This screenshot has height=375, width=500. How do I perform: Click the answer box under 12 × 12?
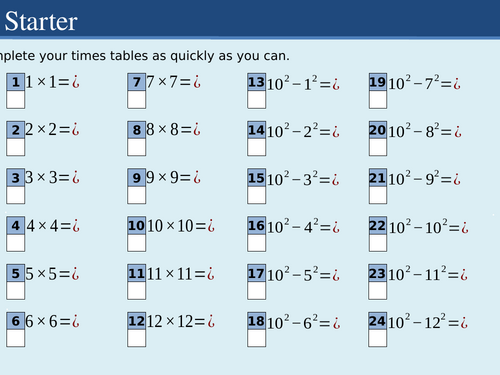(x=137, y=338)
